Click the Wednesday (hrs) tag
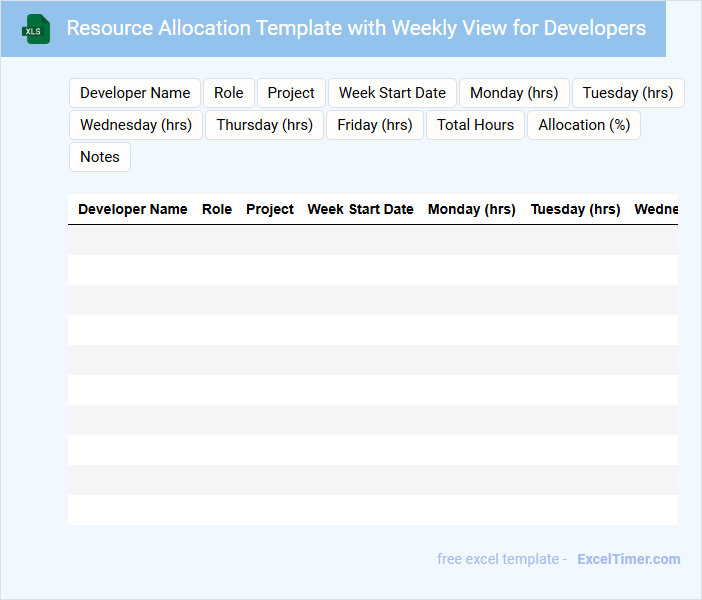 coord(136,125)
